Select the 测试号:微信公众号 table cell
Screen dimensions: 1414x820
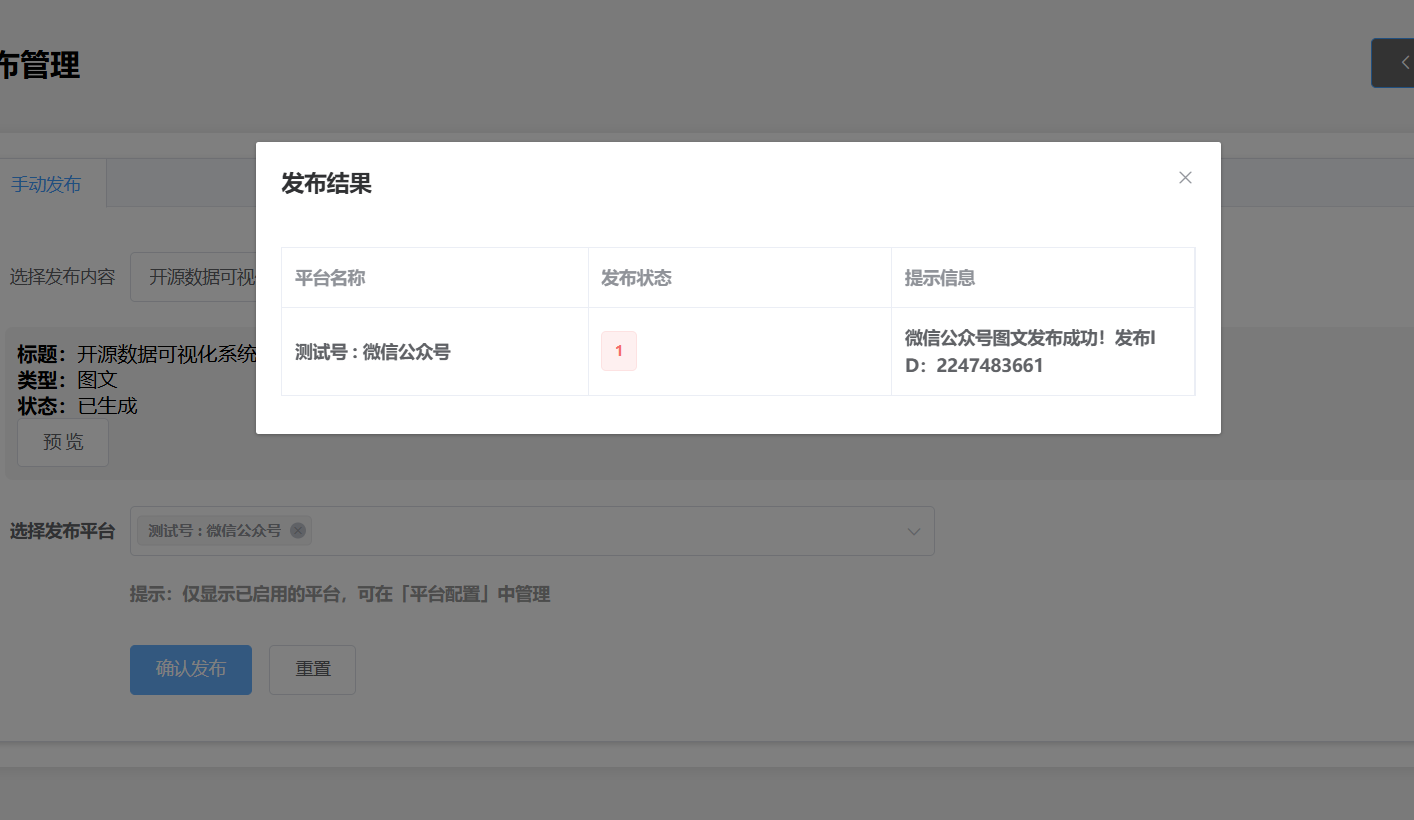coord(372,352)
